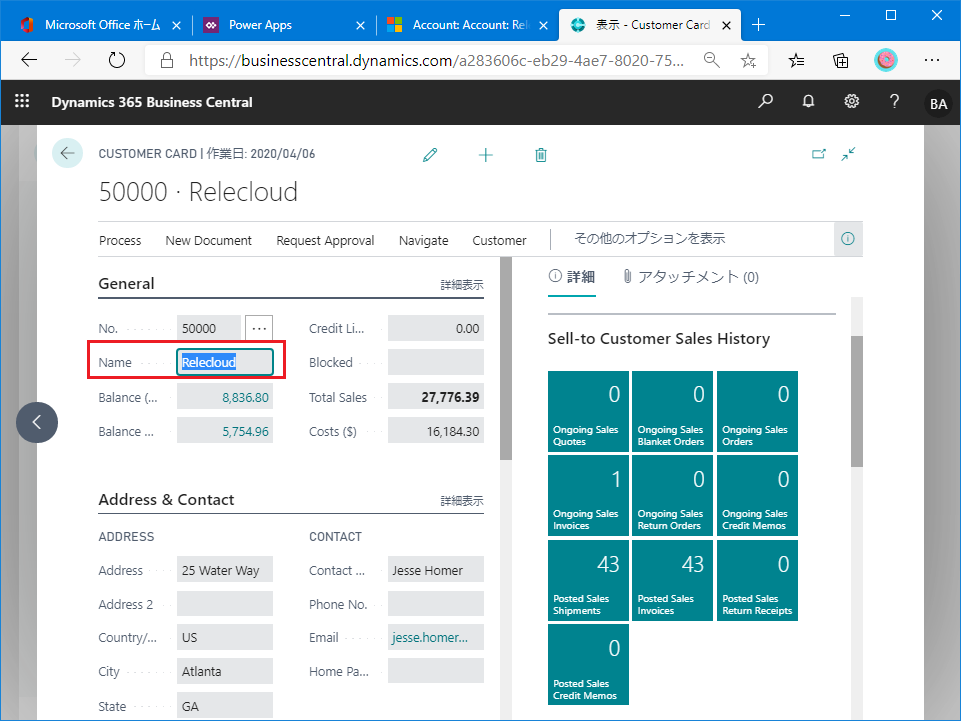Click the Contact field Jesse Homer
Screen dimensions: 961x721
436,570
